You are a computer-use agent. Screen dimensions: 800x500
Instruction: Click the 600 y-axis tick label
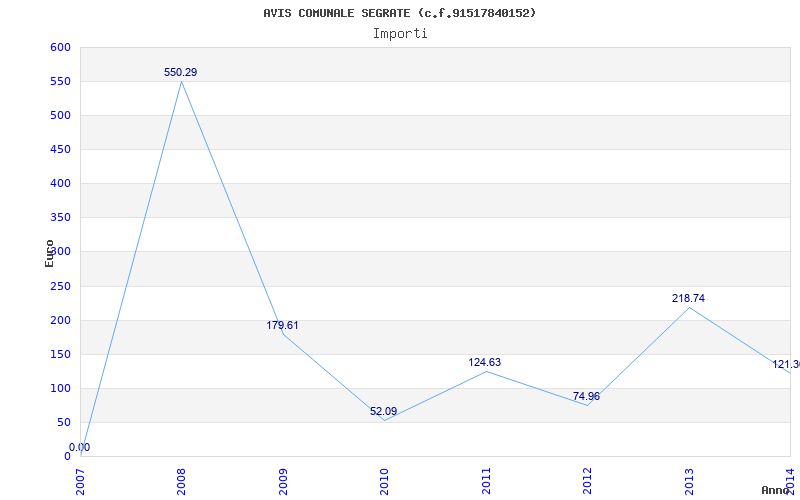coord(60,47)
